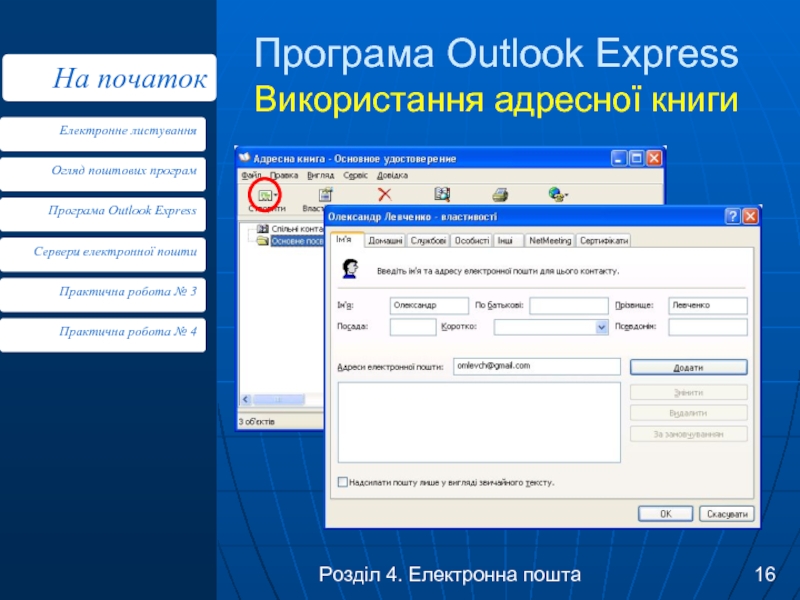Open the Правка menu

[284, 175]
